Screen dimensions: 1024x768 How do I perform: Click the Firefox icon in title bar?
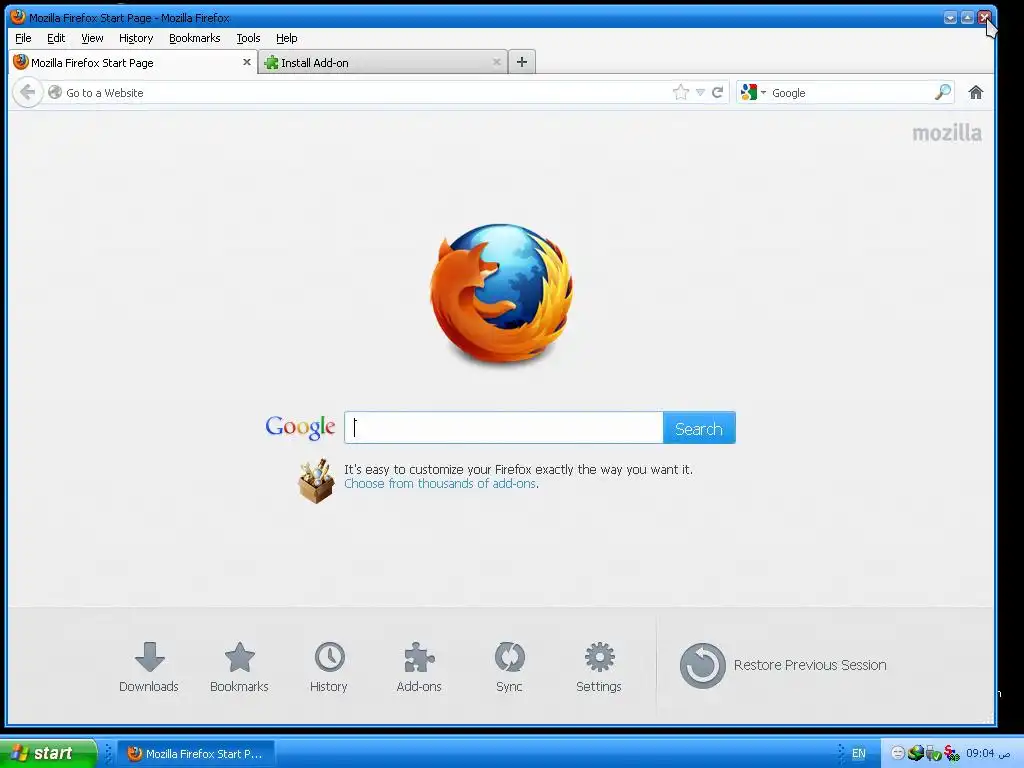pyautogui.click(x=18, y=17)
